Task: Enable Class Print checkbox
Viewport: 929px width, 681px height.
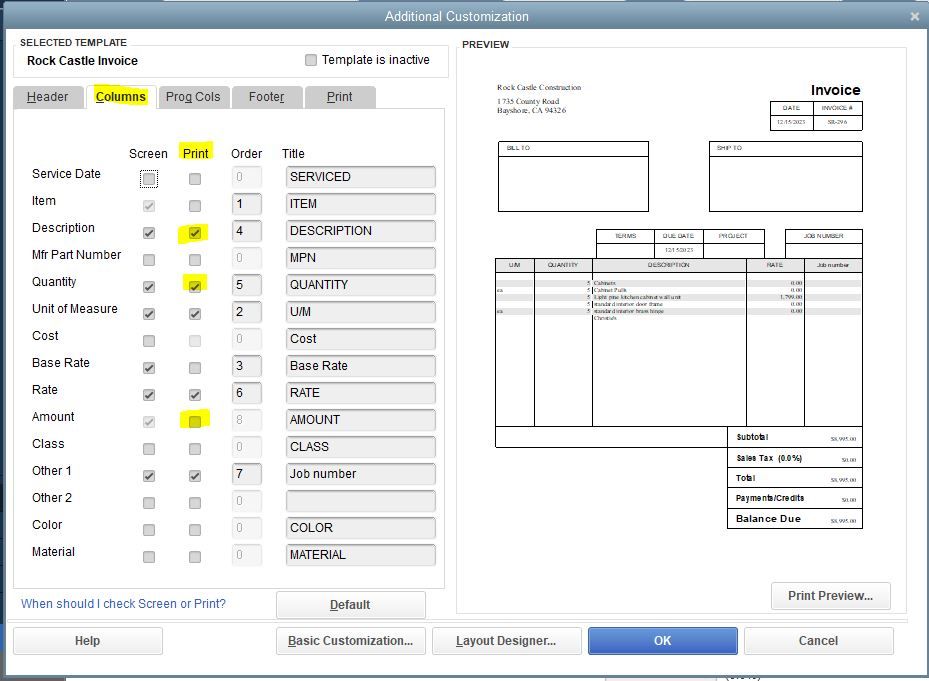Action: click(x=194, y=449)
